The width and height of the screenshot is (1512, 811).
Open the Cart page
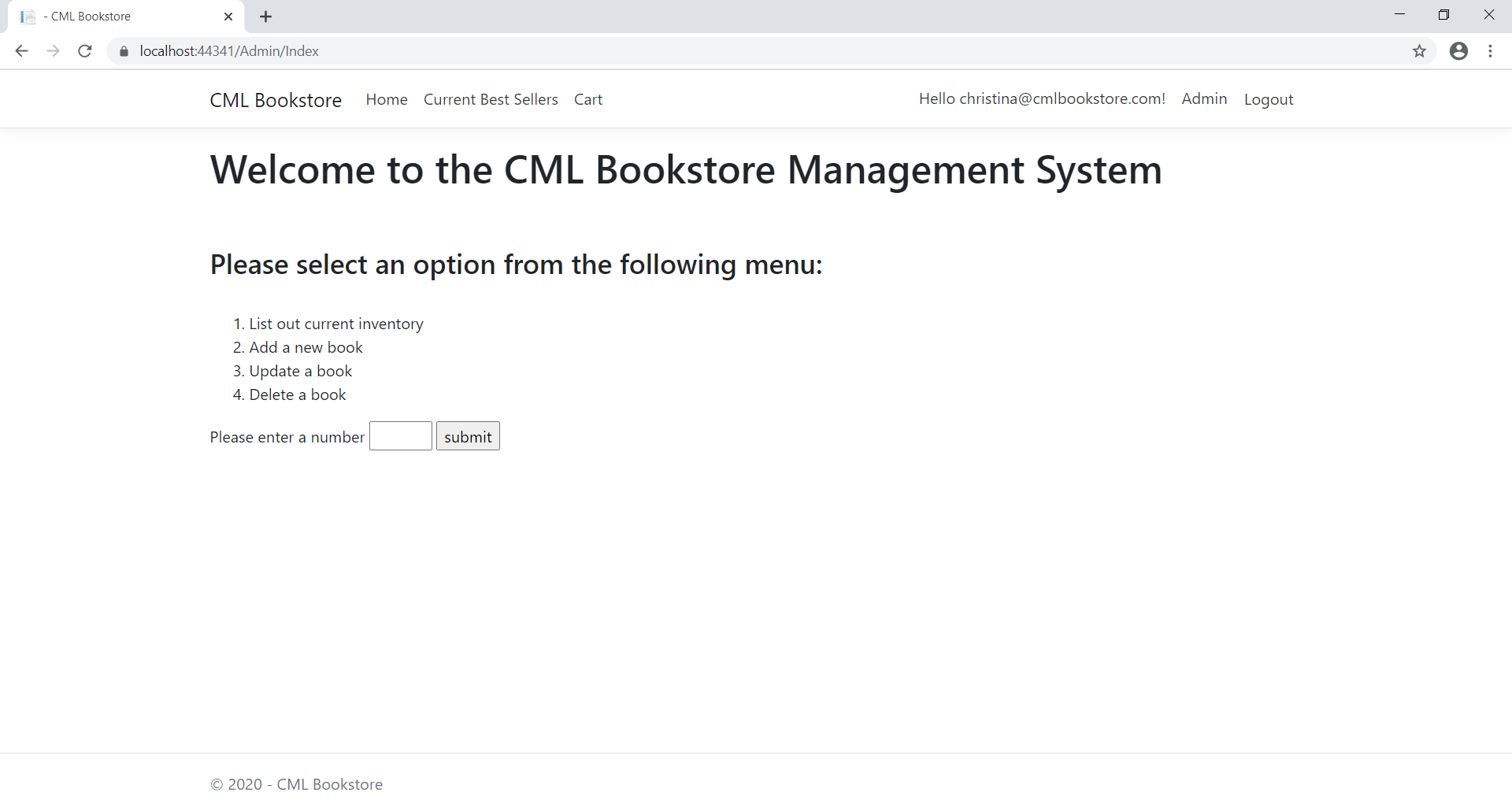pyautogui.click(x=588, y=99)
